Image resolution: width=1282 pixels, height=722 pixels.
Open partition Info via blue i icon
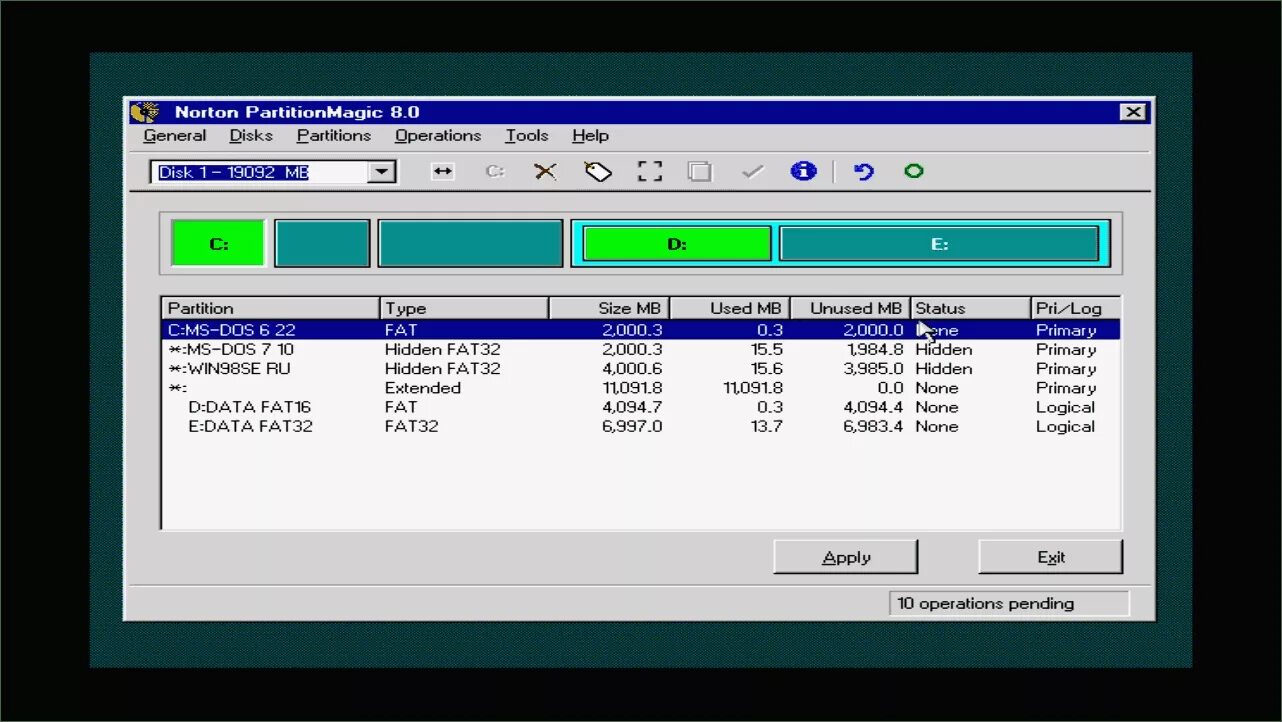pyautogui.click(x=803, y=171)
